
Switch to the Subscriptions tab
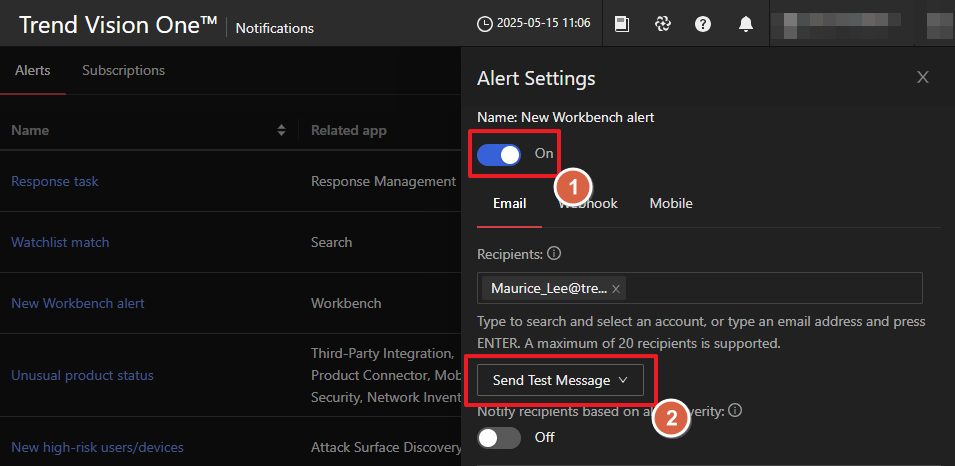pos(123,71)
